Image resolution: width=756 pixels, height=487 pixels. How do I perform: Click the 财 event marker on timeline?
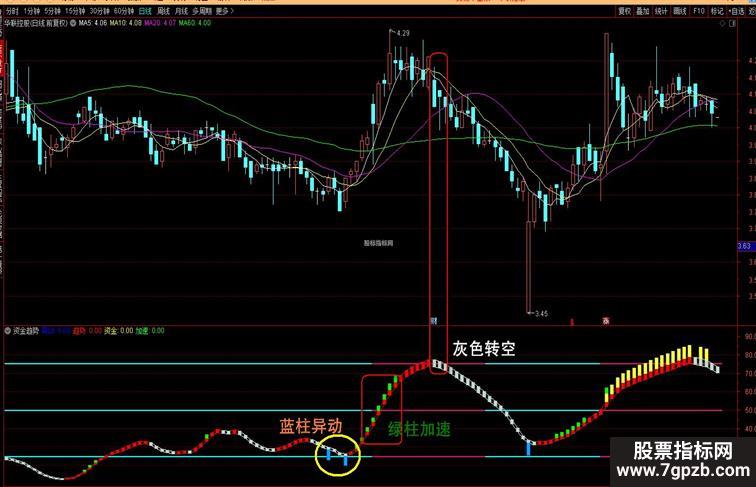(433, 321)
